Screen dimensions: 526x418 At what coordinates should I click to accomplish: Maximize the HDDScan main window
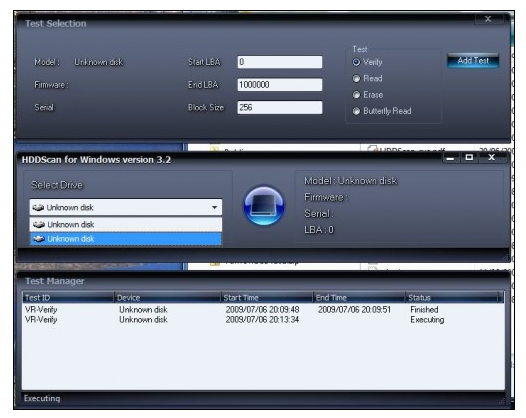tap(469, 157)
